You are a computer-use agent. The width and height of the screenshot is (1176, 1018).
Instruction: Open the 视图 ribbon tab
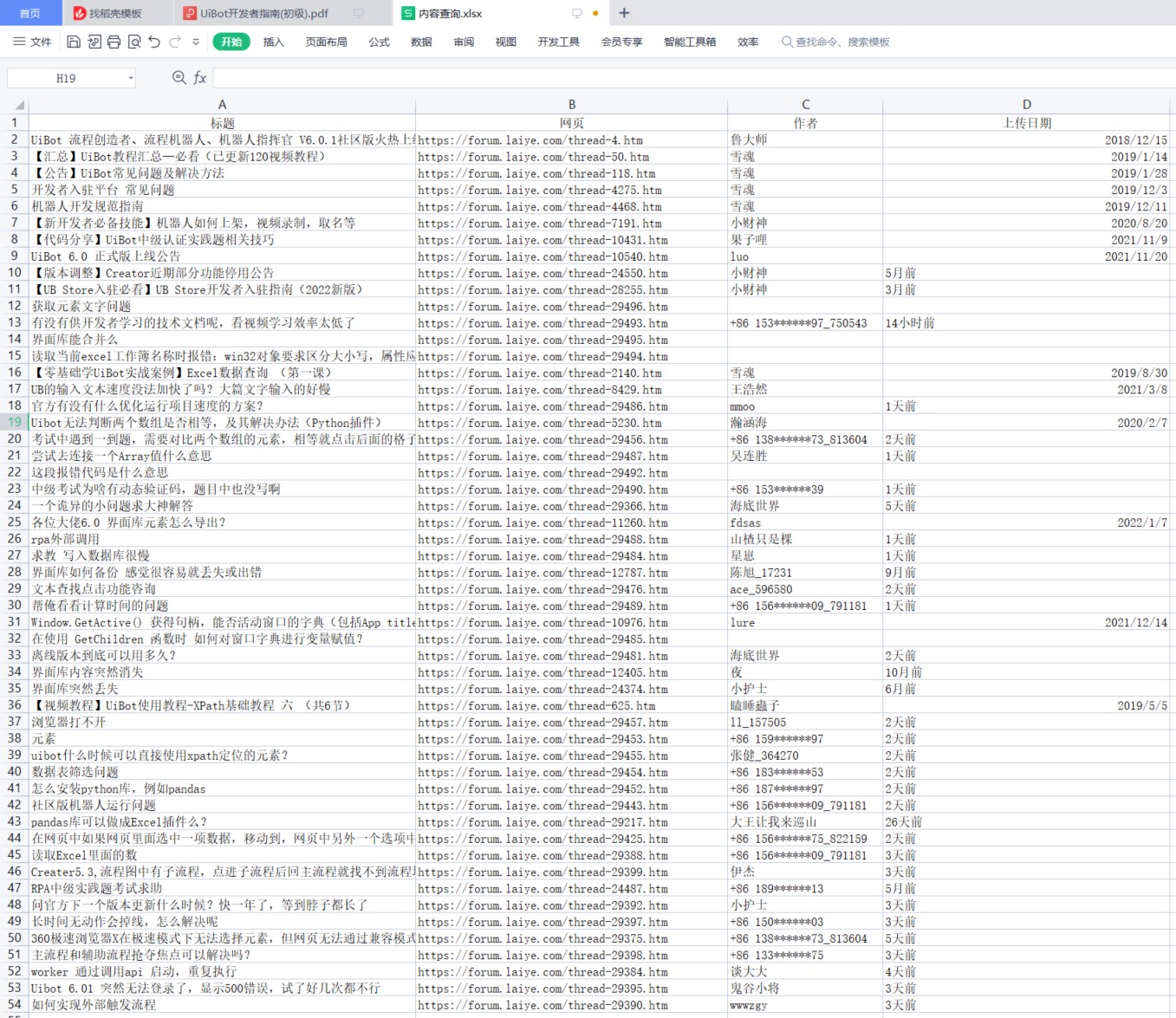click(506, 42)
